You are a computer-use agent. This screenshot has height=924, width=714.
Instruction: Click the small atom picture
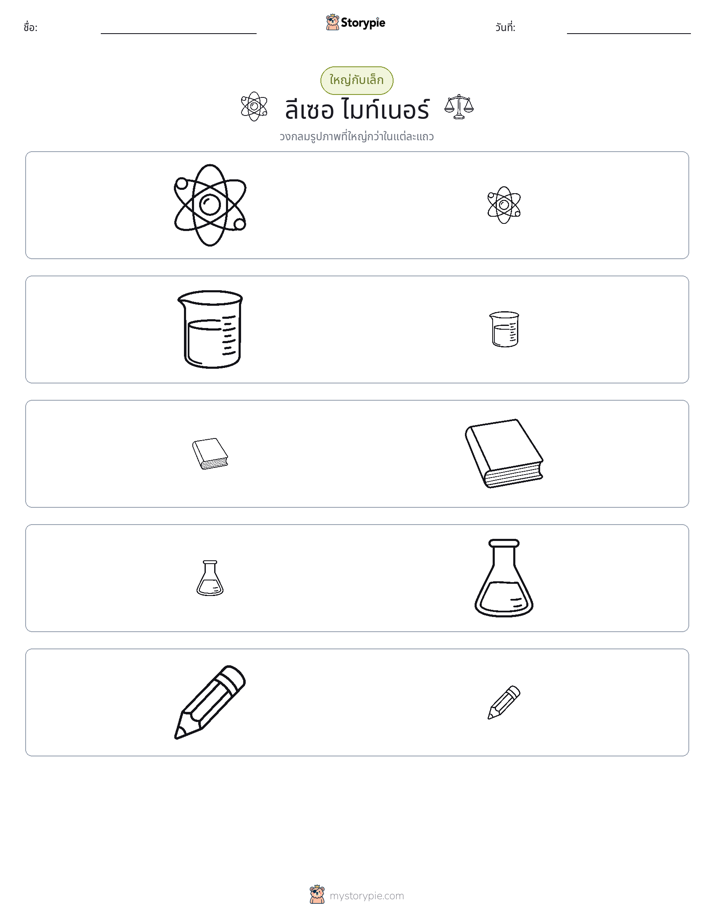point(504,205)
